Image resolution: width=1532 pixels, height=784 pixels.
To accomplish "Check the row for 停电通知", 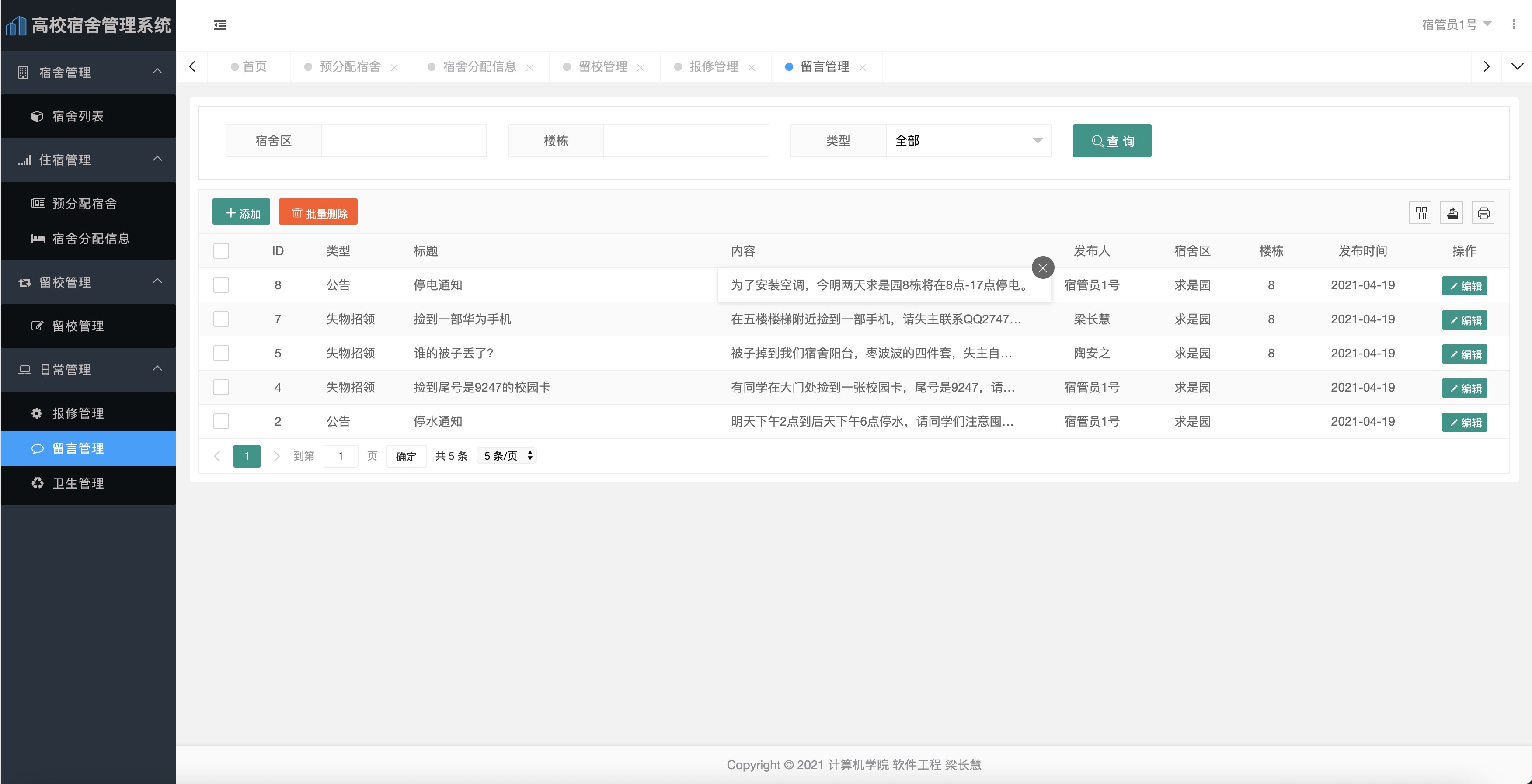I will (x=221, y=285).
